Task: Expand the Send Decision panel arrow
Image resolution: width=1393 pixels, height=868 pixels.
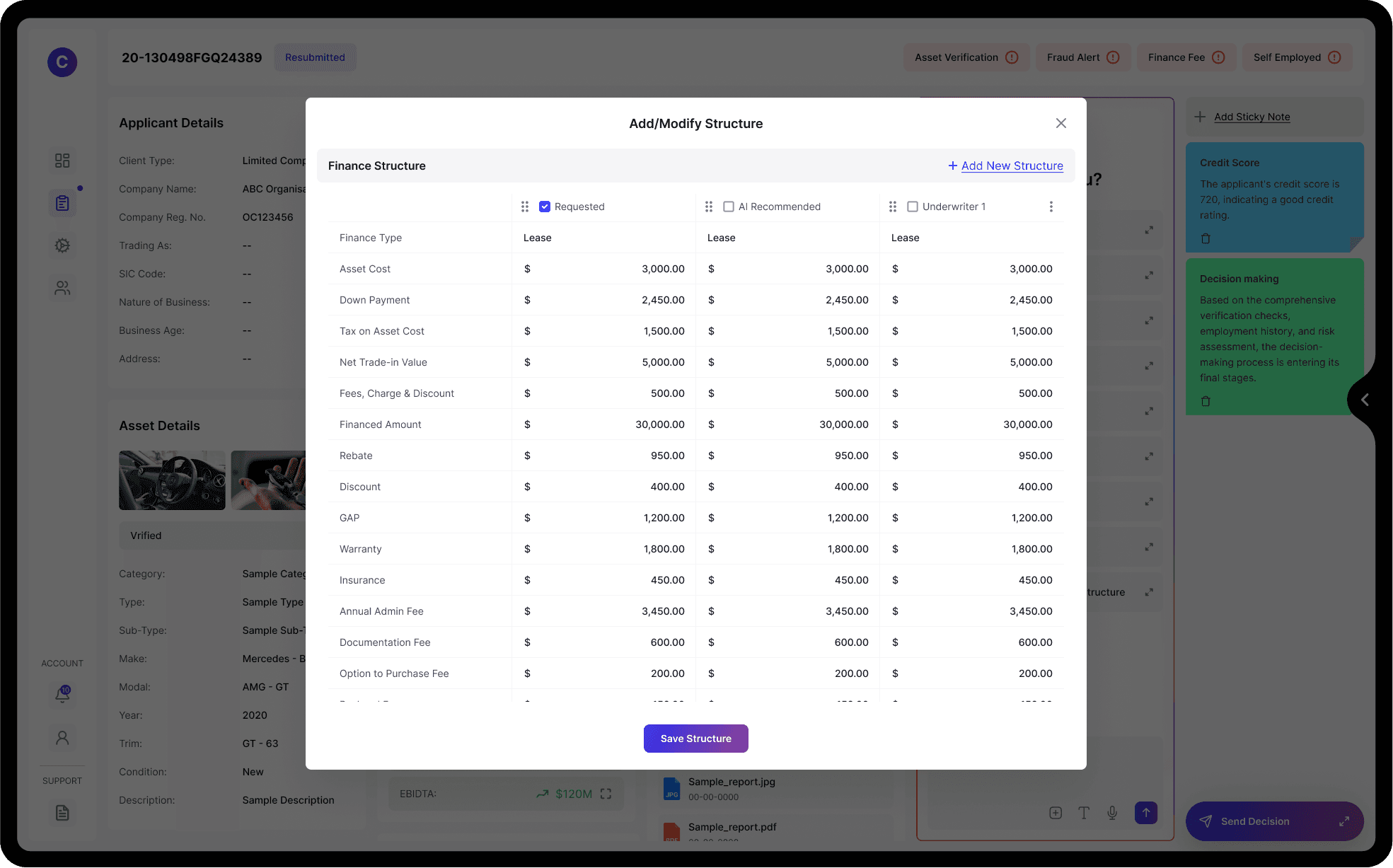Action: coord(1343,821)
